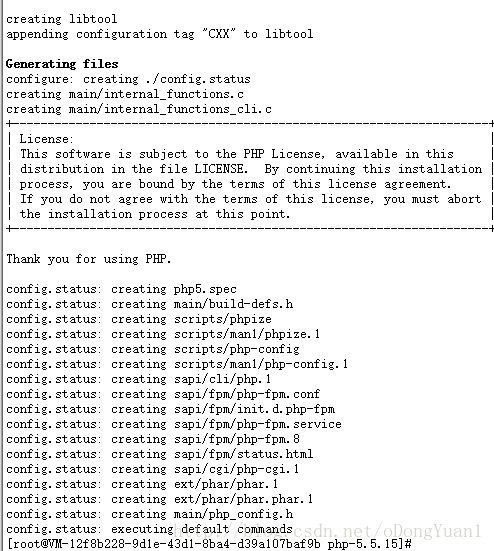
Task: Click the 'creating sapi/fpm/status.html' line
Action: [160, 455]
